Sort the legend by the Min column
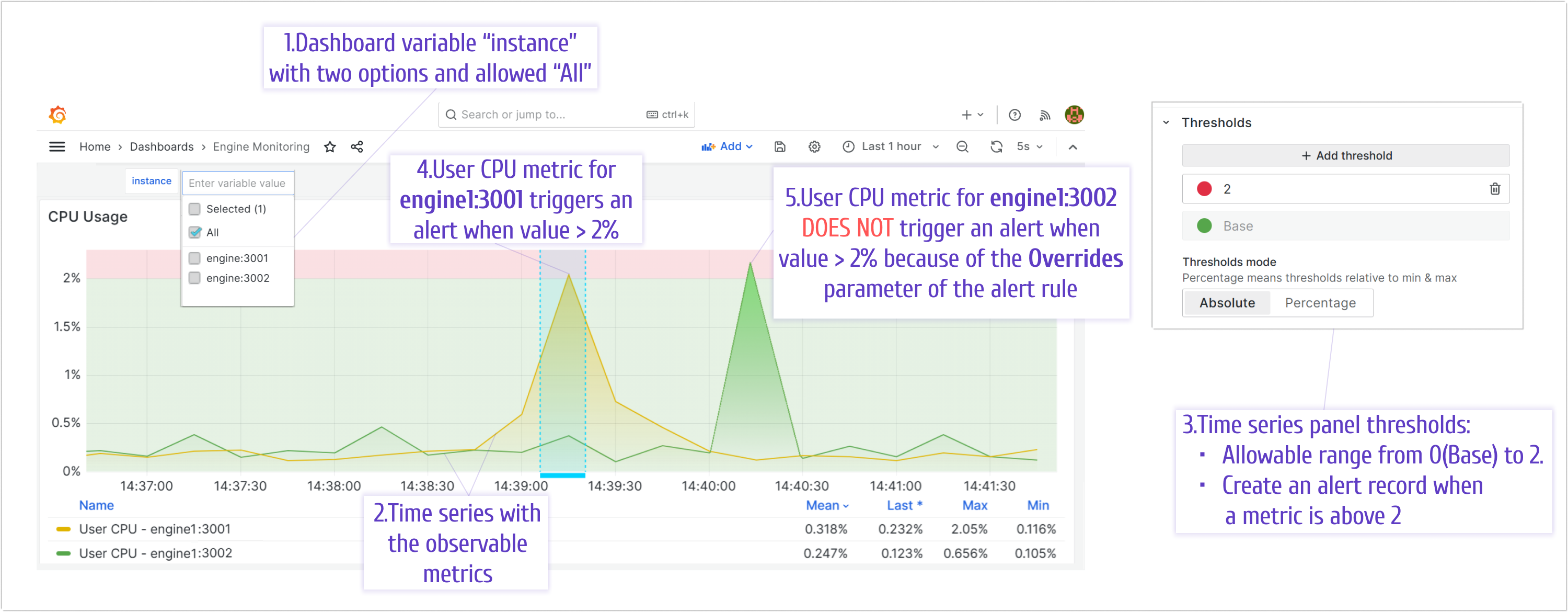Image resolution: width=1568 pixels, height=612 pixels. (1038, 505)
